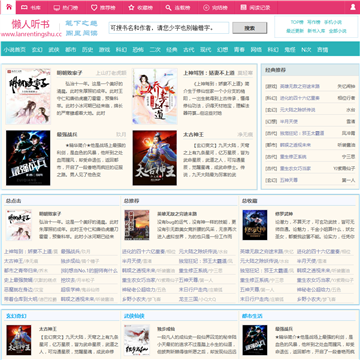Open 带着仓库到大明 in 总点击 list

pyautogui.click(x=21, y=299)
